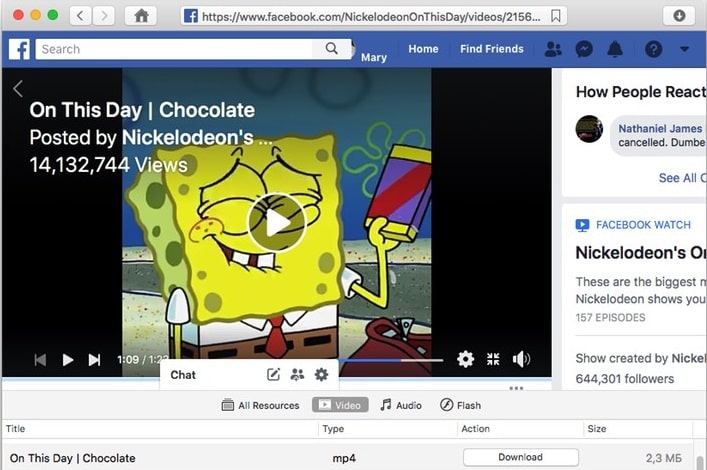Open Nickelodeon's show title link
Screen dimensions: 707x470
(x=641, y=253)
